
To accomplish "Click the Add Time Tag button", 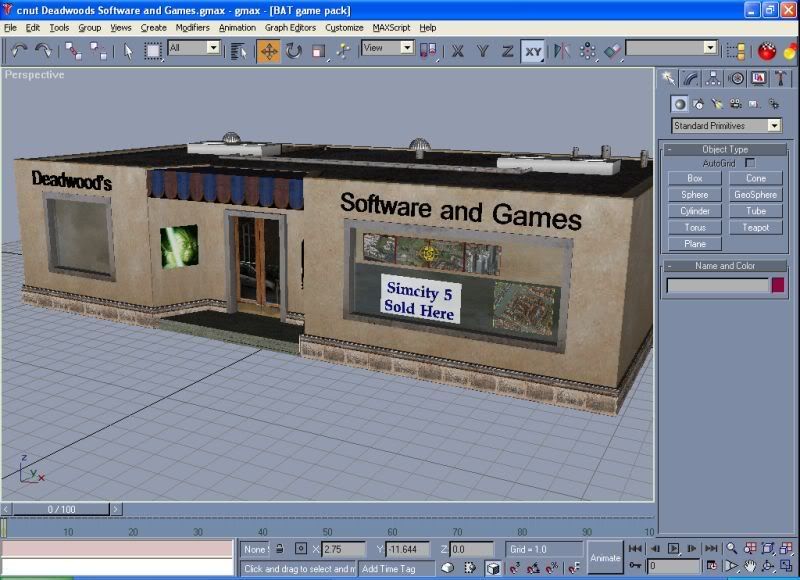I will [x=396, y=568].
